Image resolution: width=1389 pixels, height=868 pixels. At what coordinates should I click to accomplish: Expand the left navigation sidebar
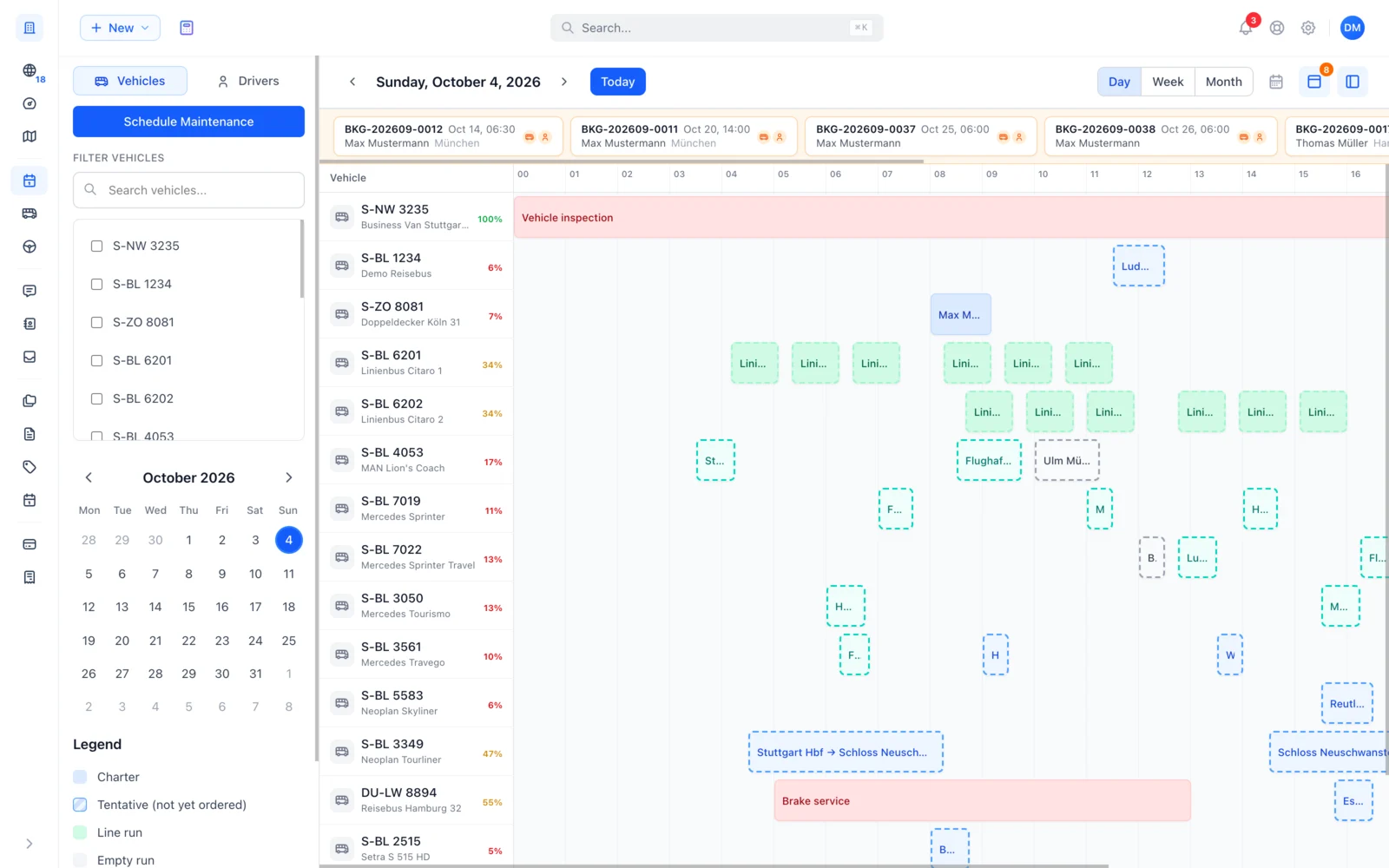[x=30, y=844]
